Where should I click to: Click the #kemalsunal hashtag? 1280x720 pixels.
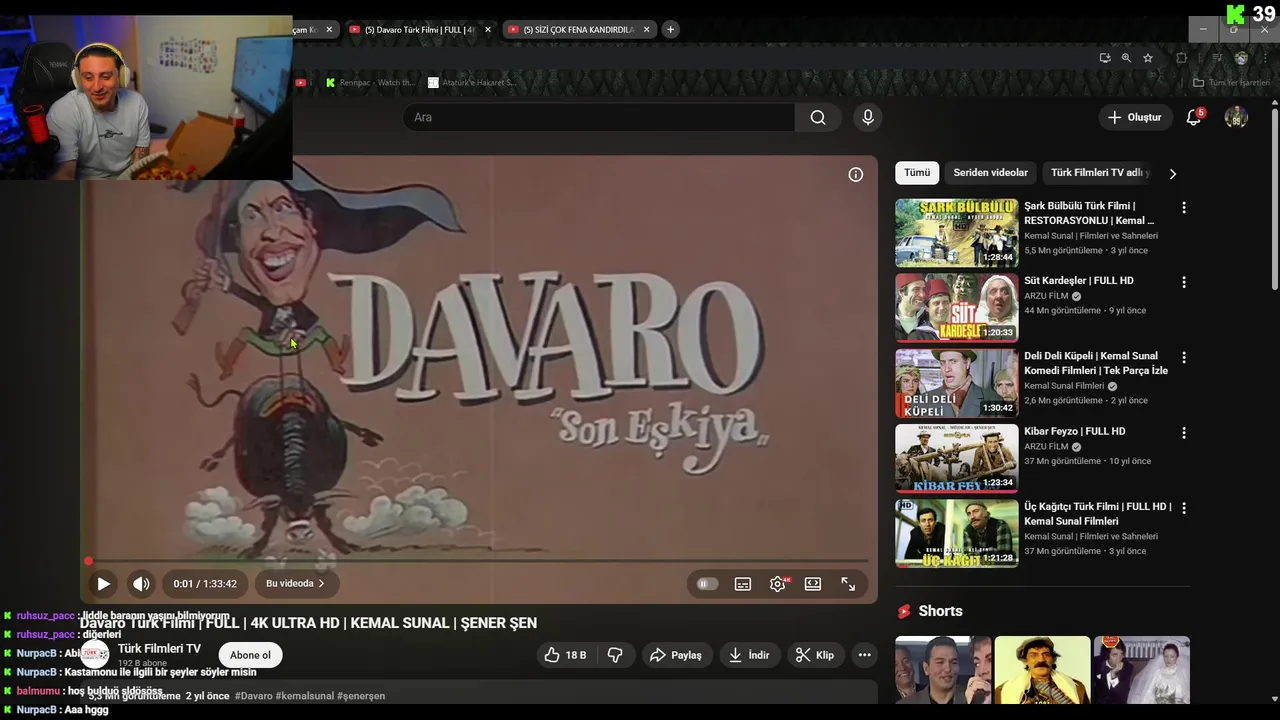304,696
